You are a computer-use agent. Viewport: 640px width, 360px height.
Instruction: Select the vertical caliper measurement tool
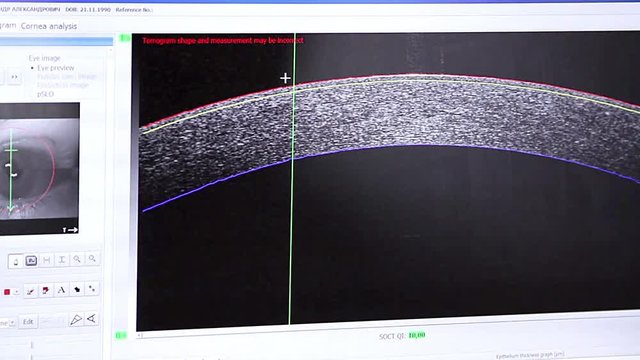pos(62,260)
